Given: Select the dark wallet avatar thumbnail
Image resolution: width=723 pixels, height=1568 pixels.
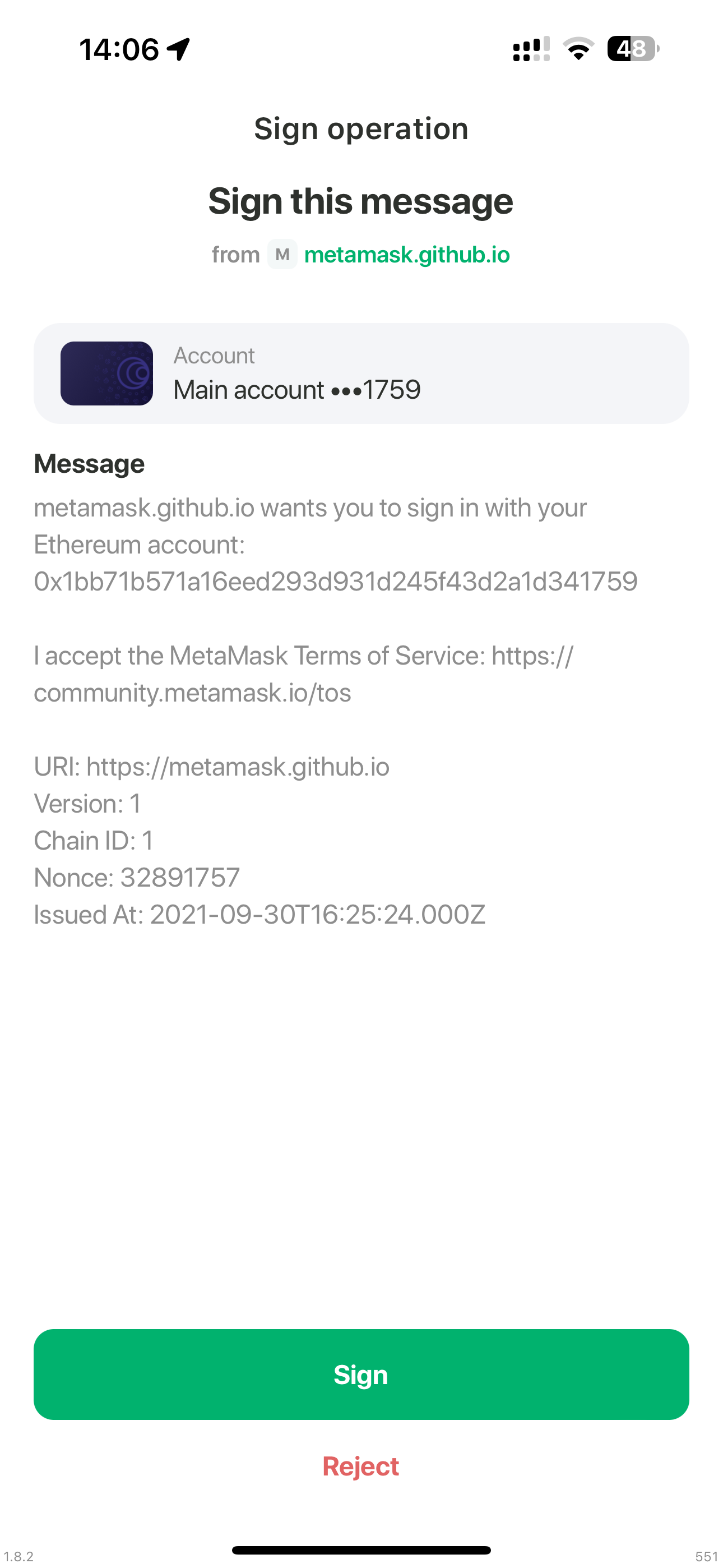Looking at the screenshot, I should (106, 373).
